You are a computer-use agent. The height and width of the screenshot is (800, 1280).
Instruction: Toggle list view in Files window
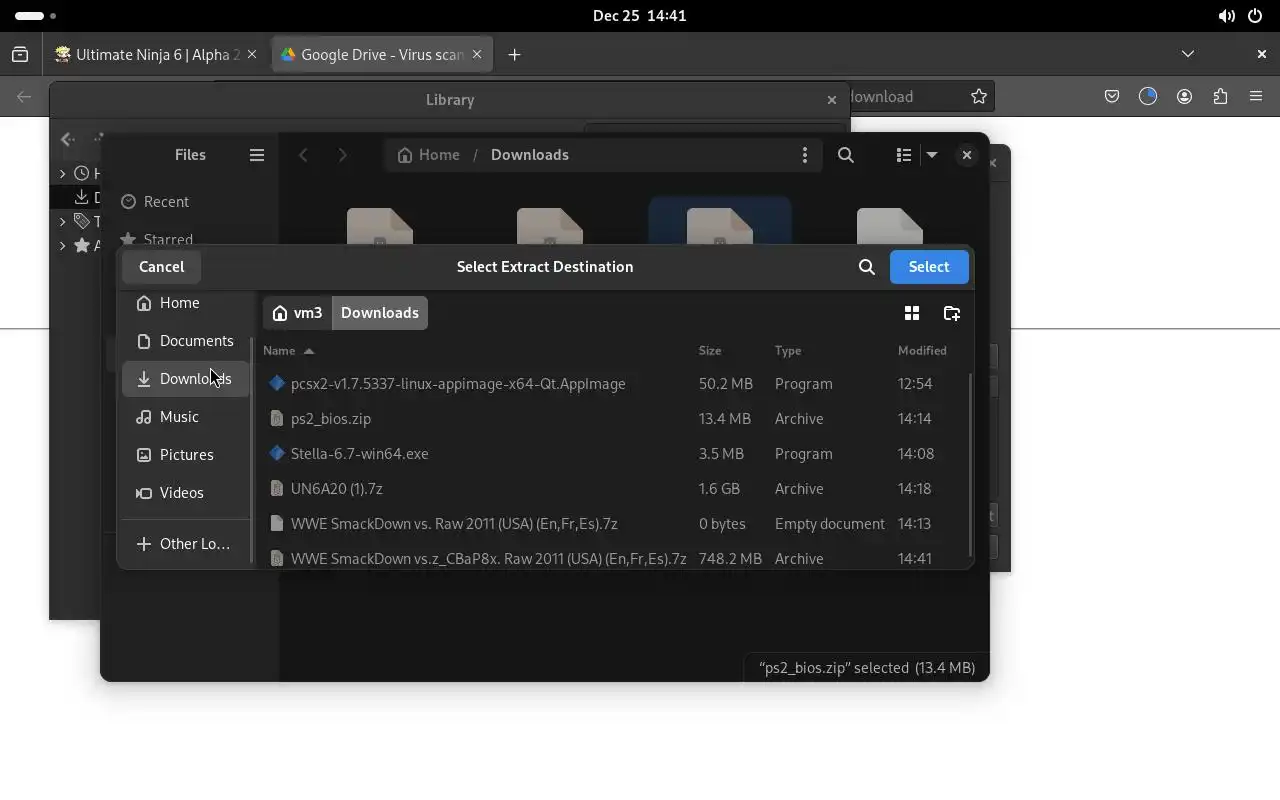[904, 155]
